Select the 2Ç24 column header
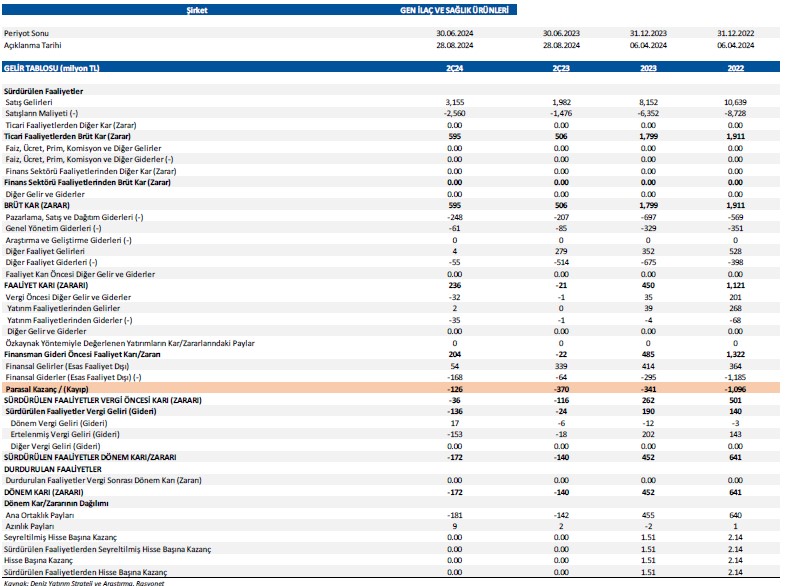 [x=453, y=67]
